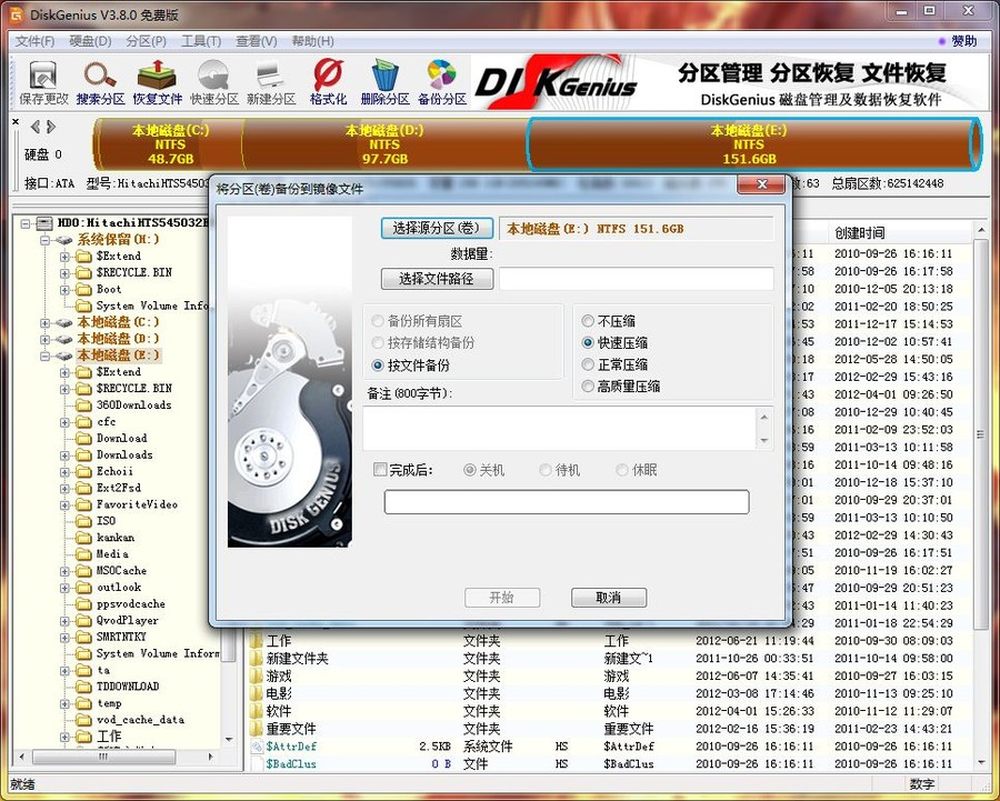Click the 新建分区 new partition icon
This screenshot has width=1000, height=801.
271,82
